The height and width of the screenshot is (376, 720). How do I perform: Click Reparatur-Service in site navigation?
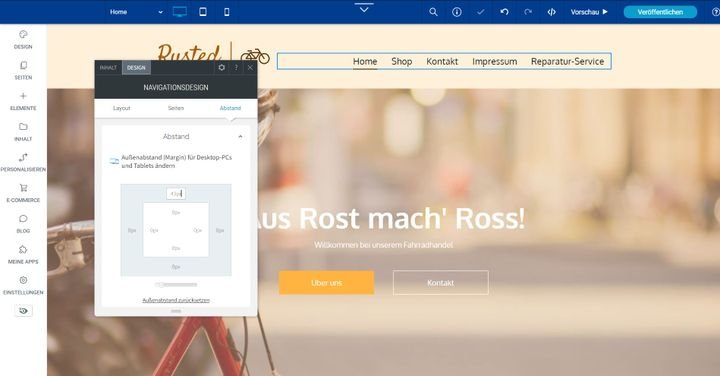pos(568,61)
